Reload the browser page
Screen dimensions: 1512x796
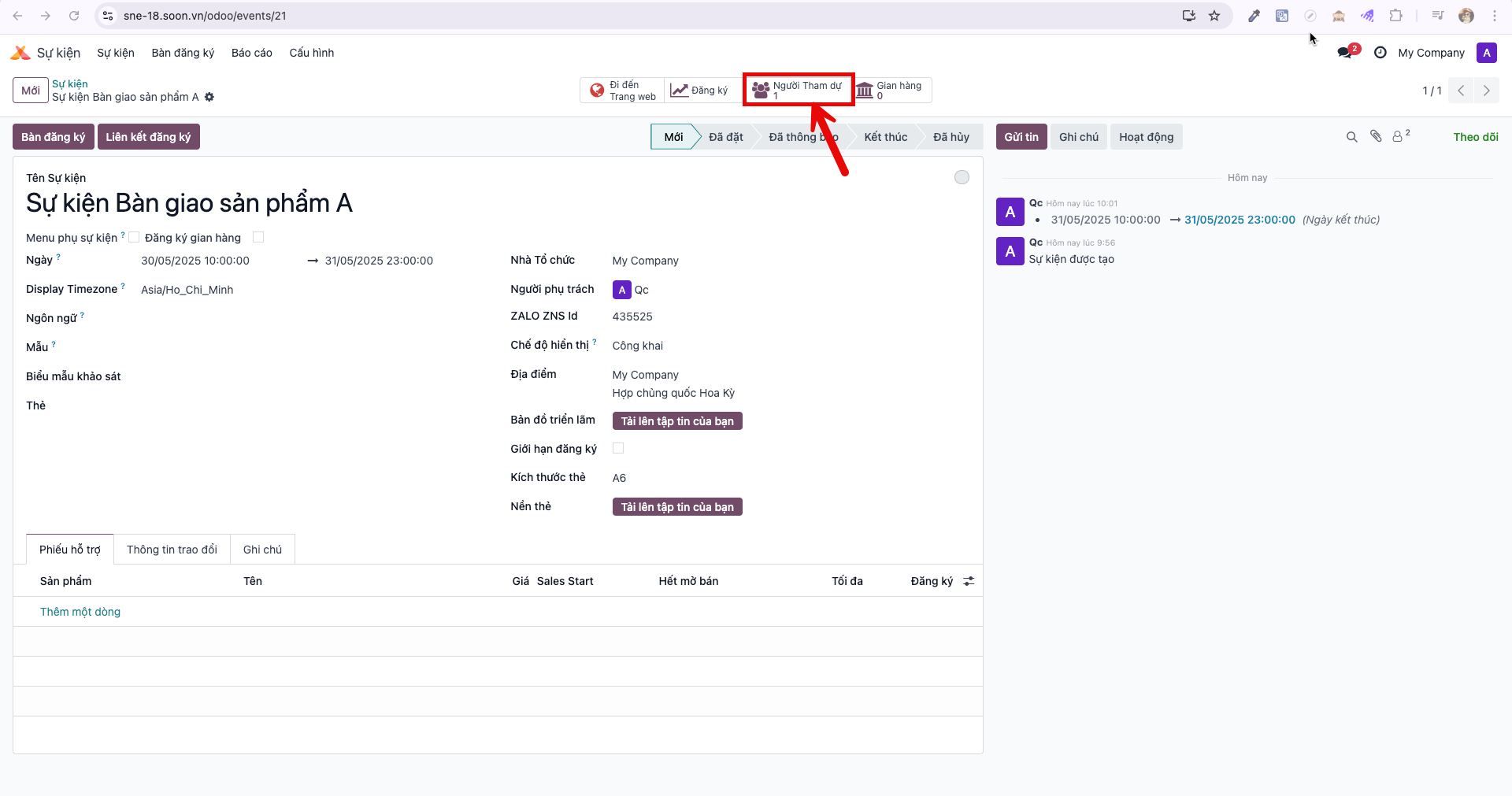pyautogui.click(x=74, y=16)
